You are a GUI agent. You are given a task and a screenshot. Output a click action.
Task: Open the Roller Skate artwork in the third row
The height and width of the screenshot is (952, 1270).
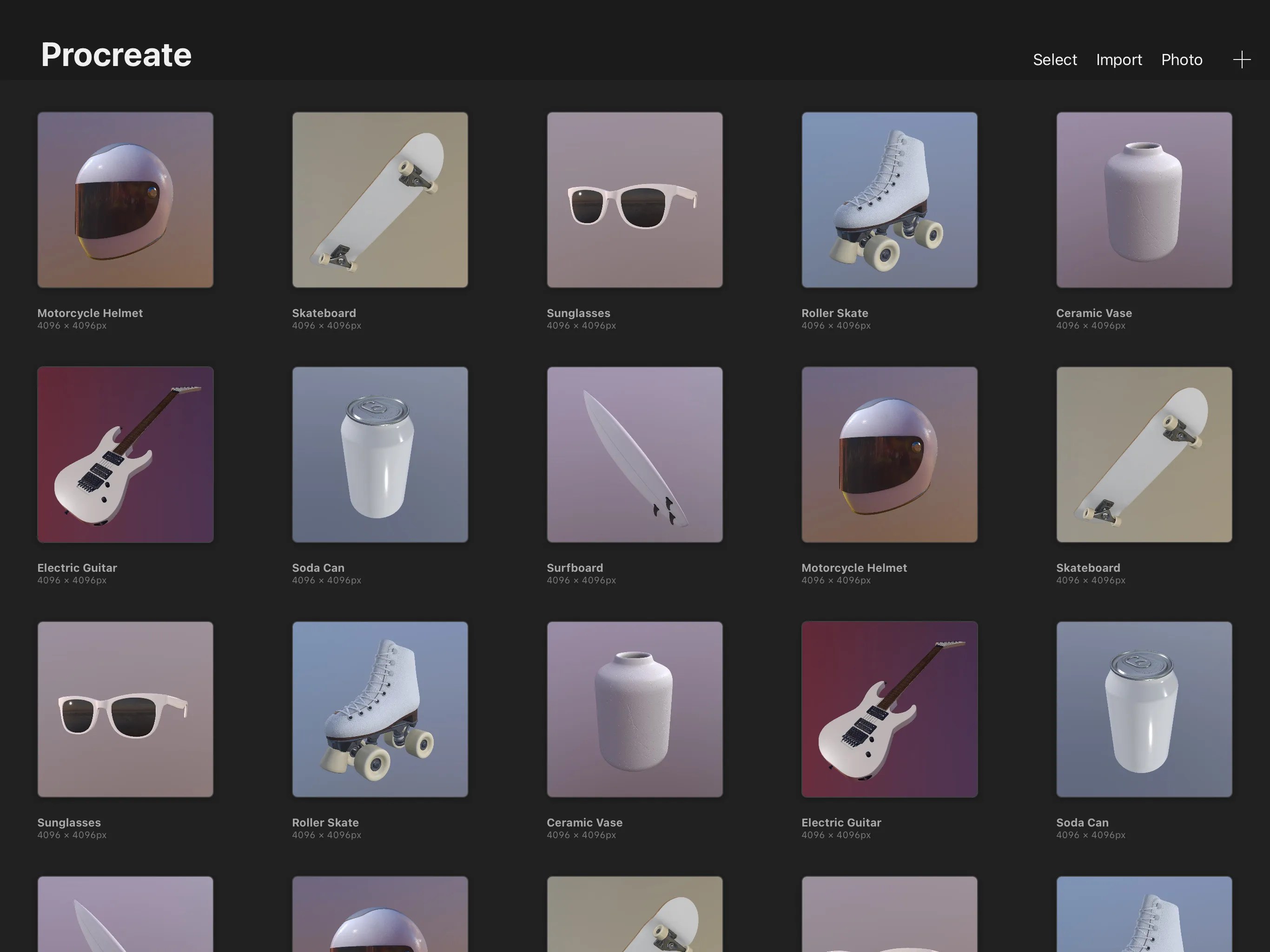point(379,708)
